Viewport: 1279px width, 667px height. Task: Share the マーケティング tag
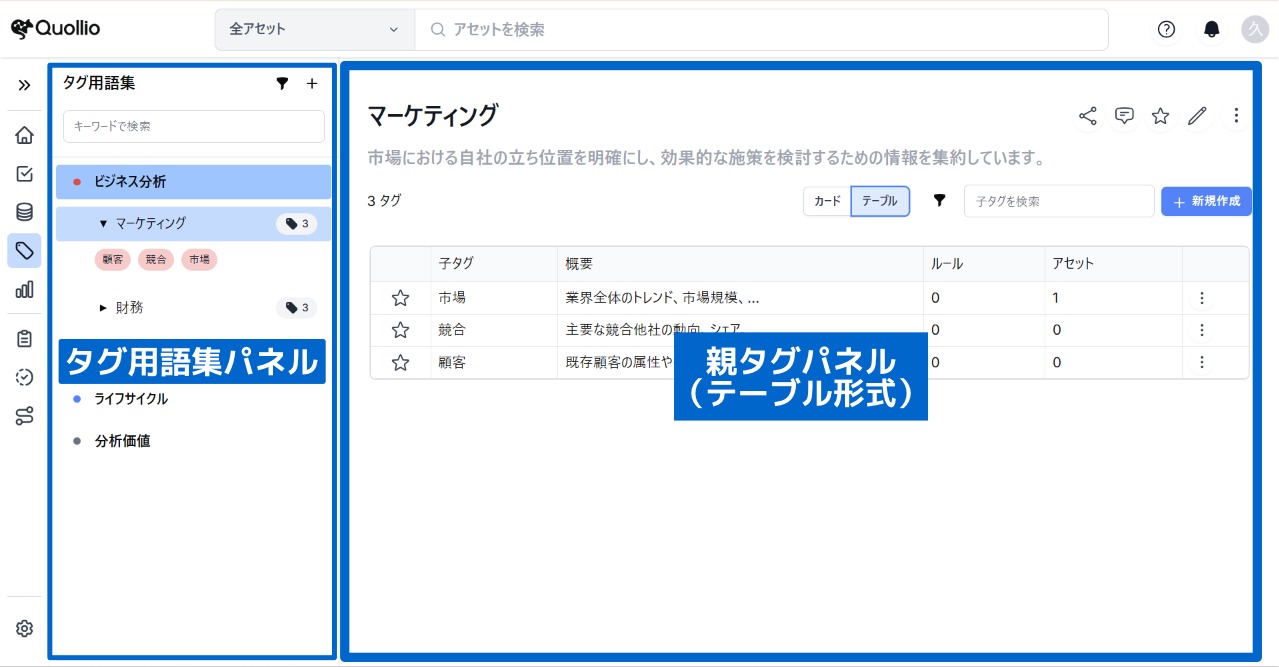coord(1088,116)
